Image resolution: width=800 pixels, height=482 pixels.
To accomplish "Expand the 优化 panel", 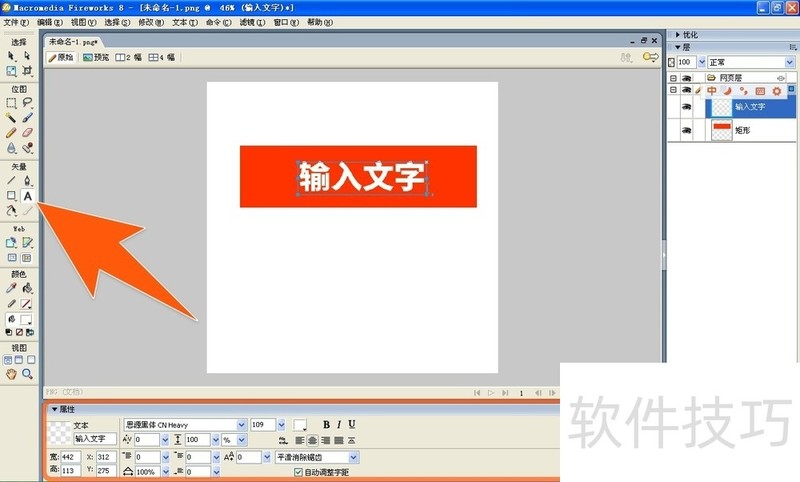I will tap(678, 35).
